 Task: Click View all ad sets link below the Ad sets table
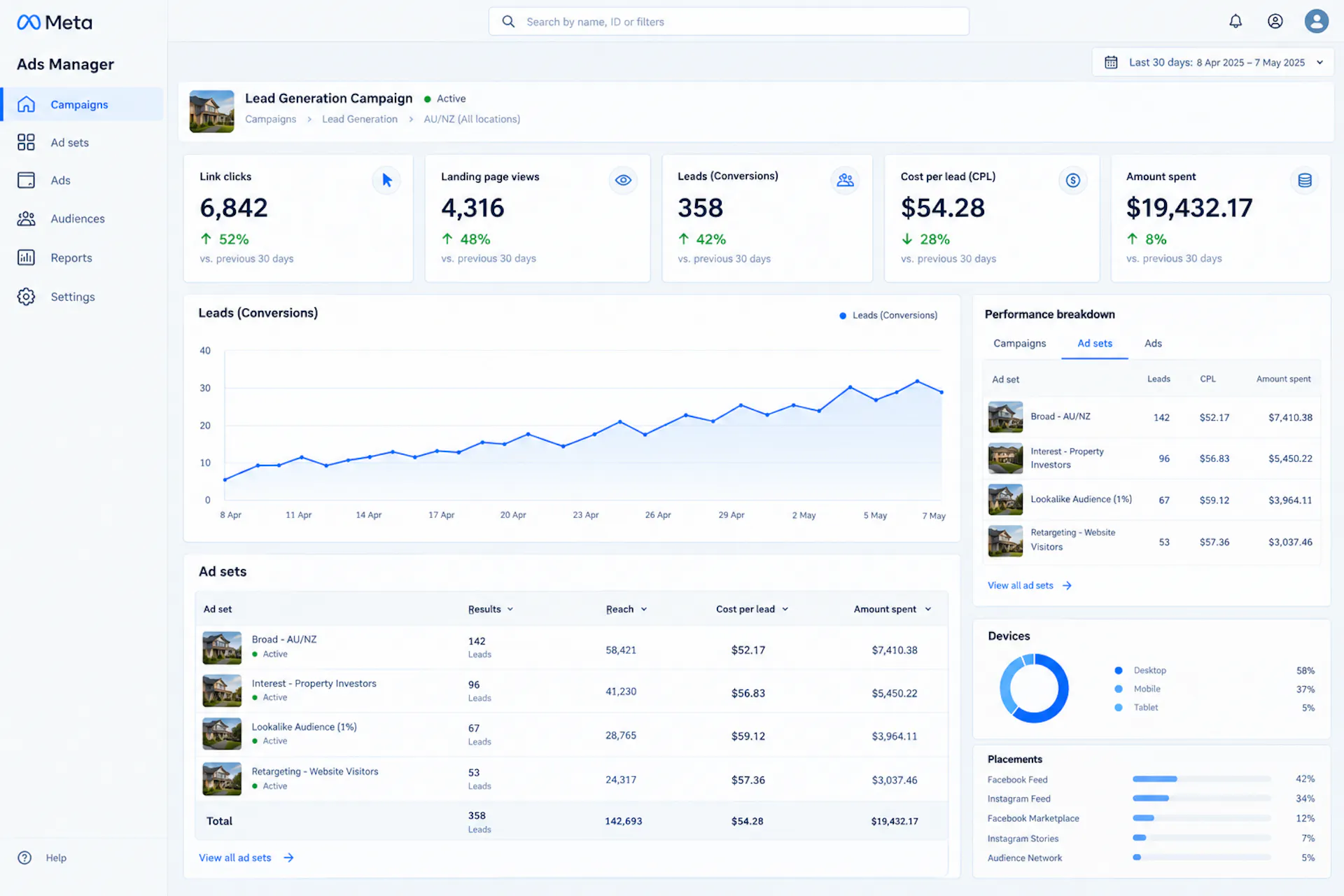click(x=246, y=857)
